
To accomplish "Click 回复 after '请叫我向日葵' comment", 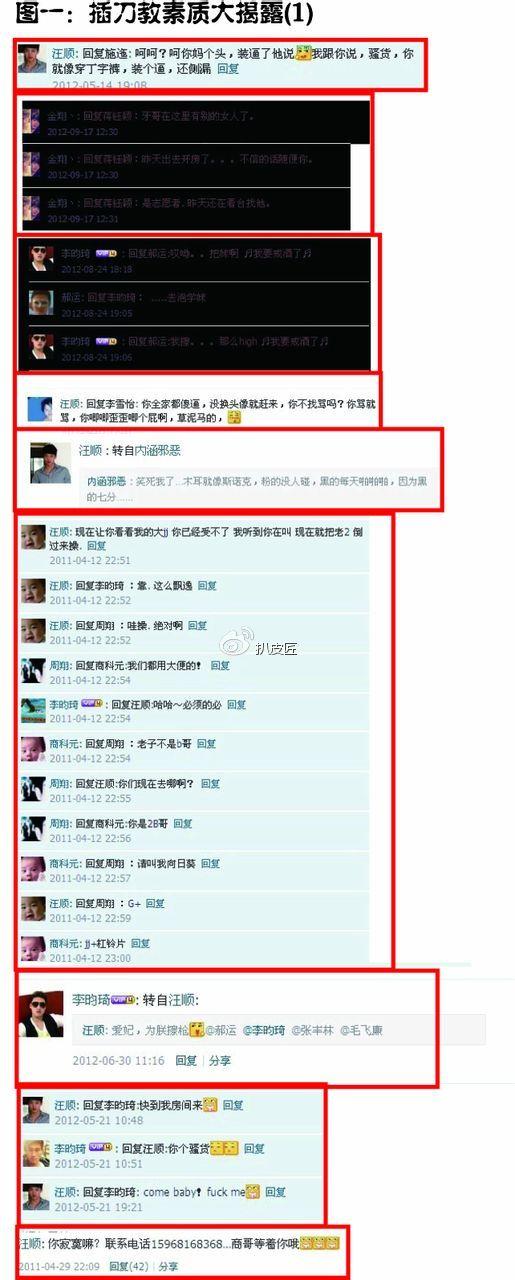I will tap(209, 863).
